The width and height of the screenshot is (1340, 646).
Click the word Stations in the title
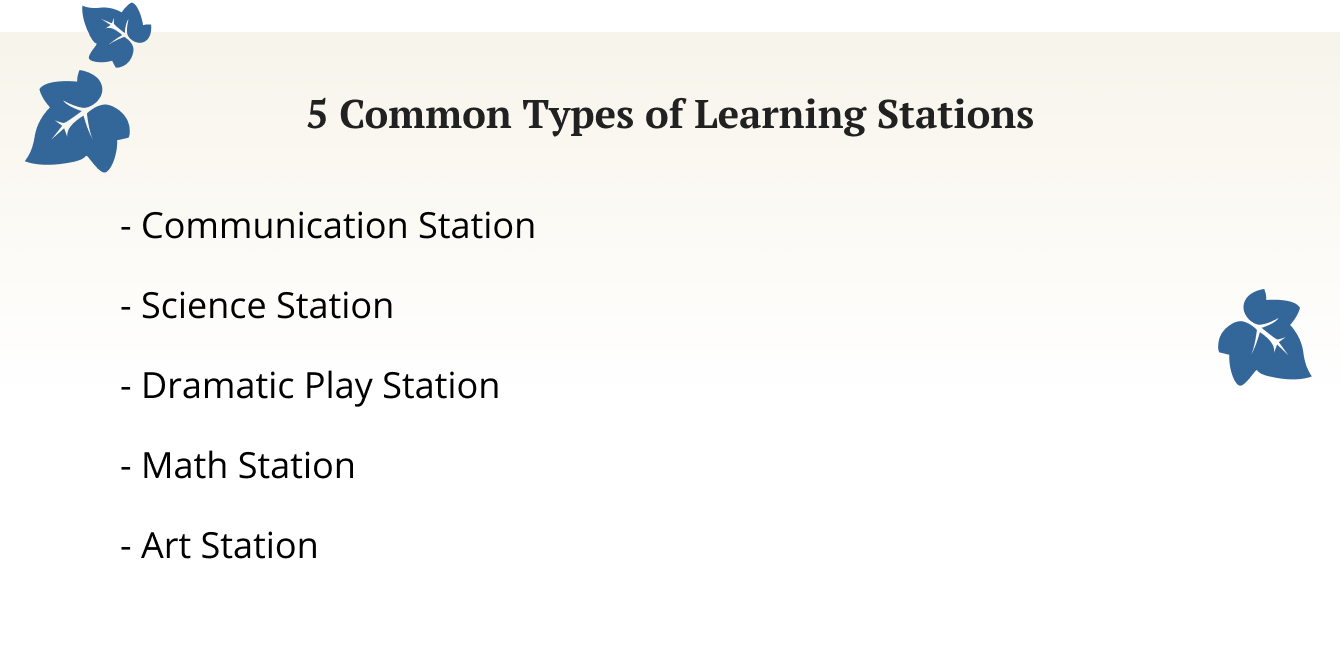955,116
